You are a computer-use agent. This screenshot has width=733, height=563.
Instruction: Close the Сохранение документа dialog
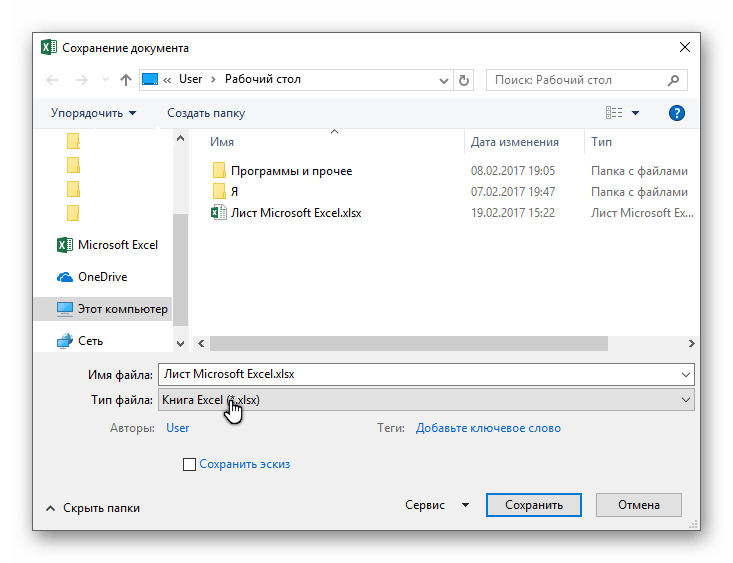point(685,47)
